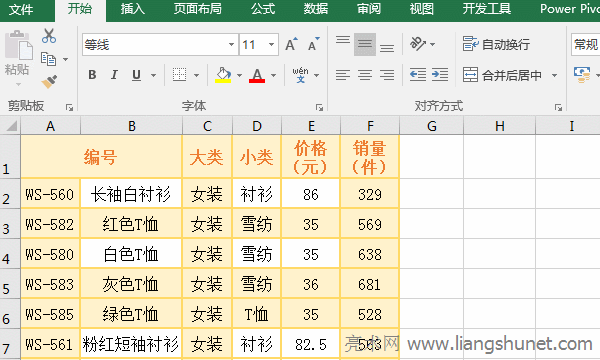
Task: Open the clipboard group dialog launcher
Action: click(x=69, y=108)
